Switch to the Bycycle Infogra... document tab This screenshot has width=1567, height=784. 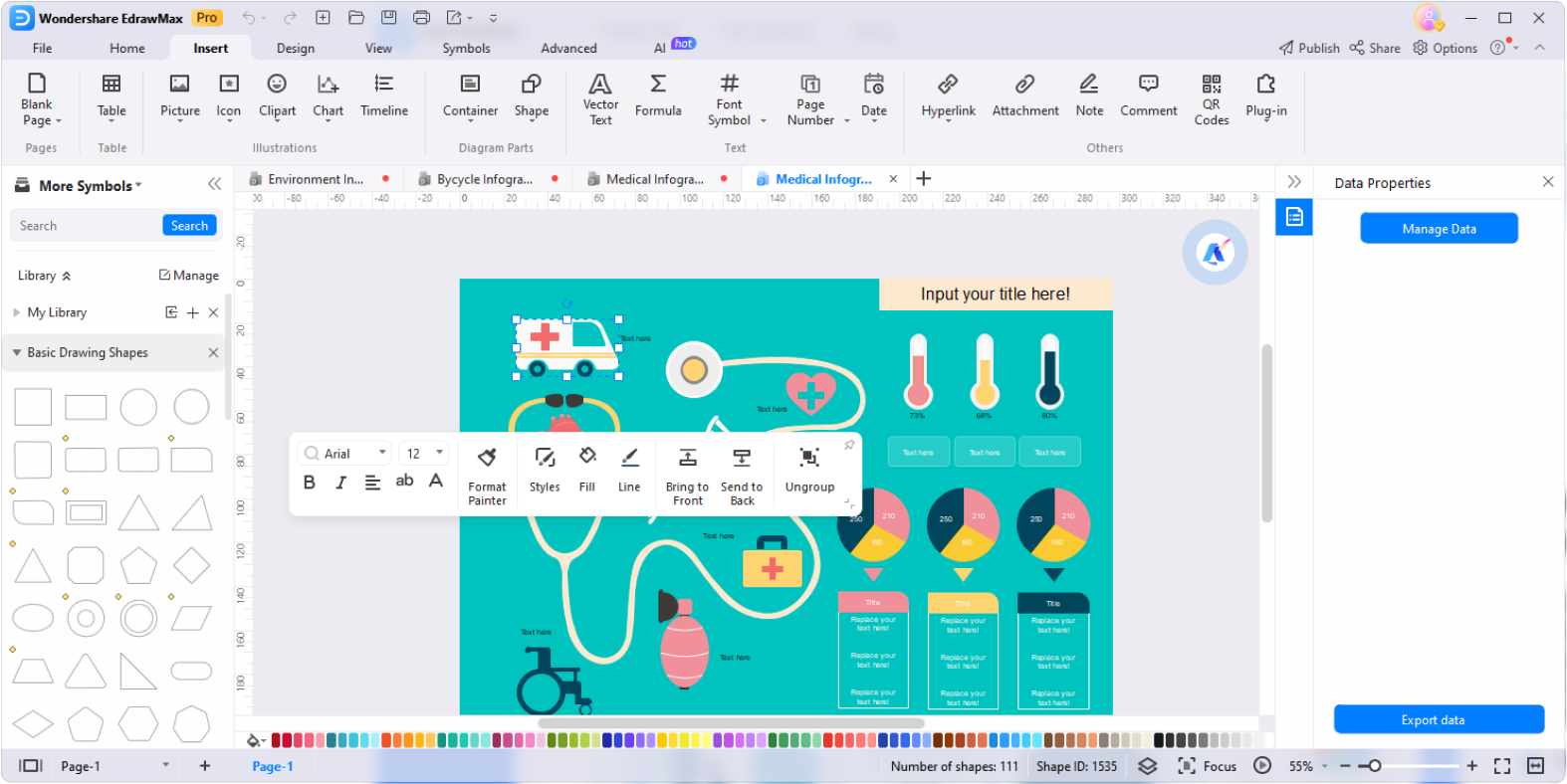pos(485,179)
